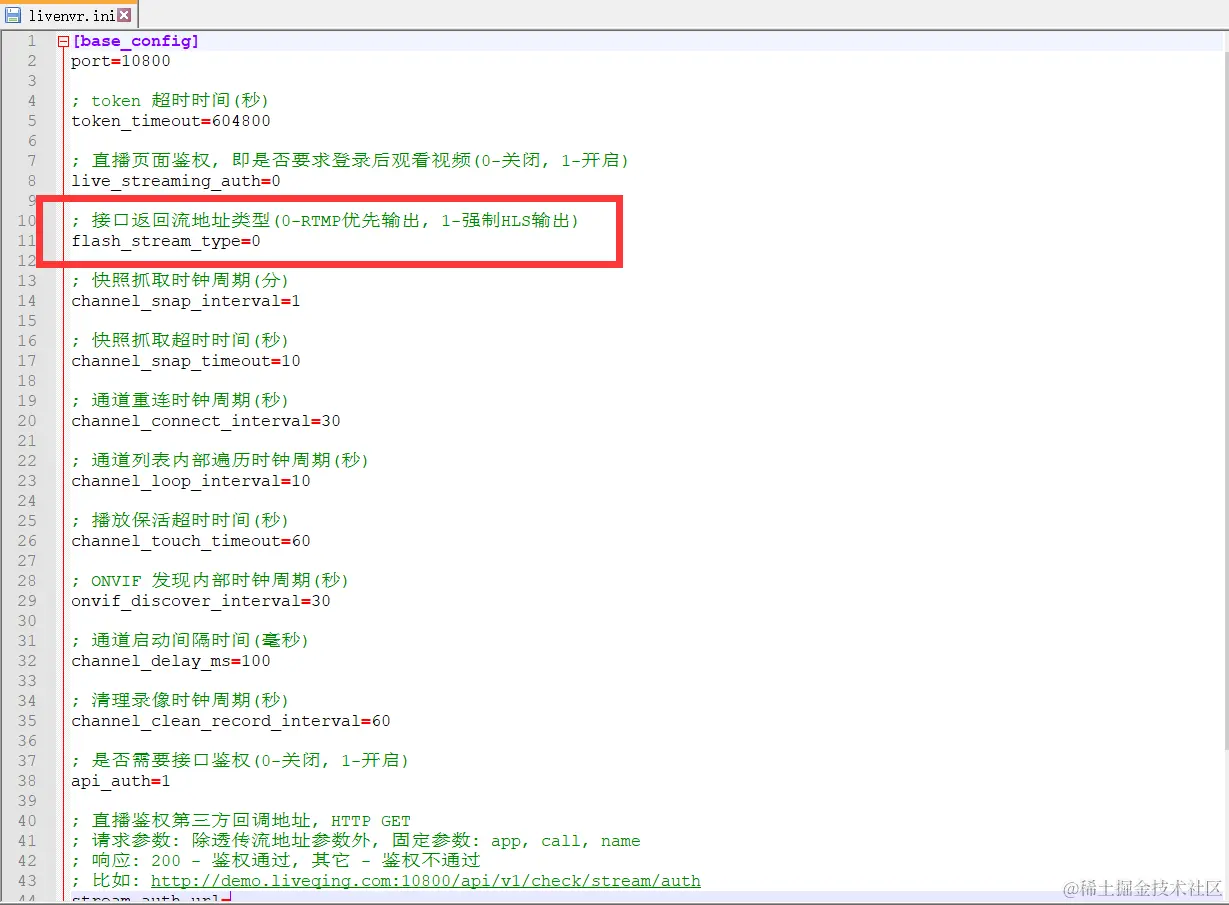Click the '; 快照抓取时钟周期(分)' comment
Viewport: 1229px width, 905px height.
coord(180,281)
